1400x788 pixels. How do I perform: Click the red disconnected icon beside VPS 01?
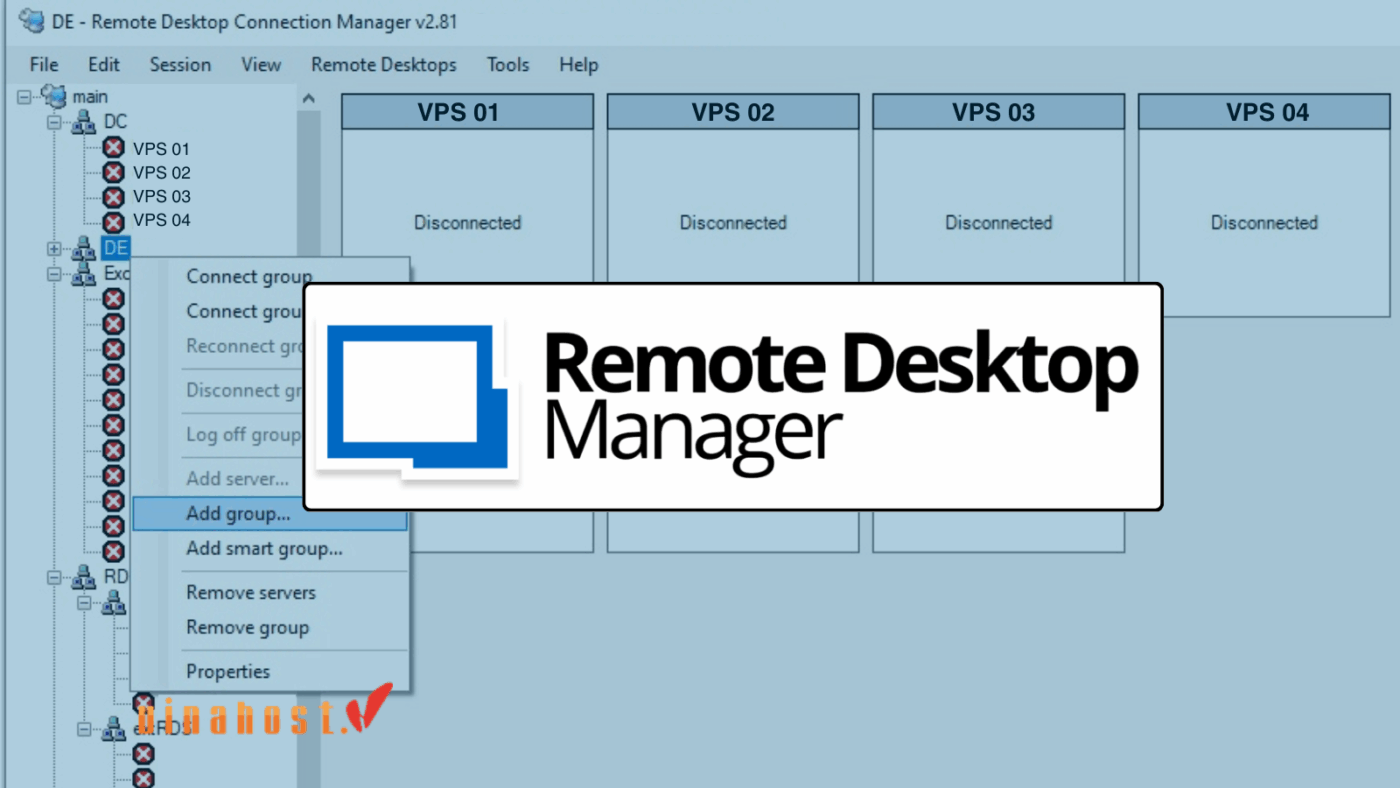click(x=112, y=148)
